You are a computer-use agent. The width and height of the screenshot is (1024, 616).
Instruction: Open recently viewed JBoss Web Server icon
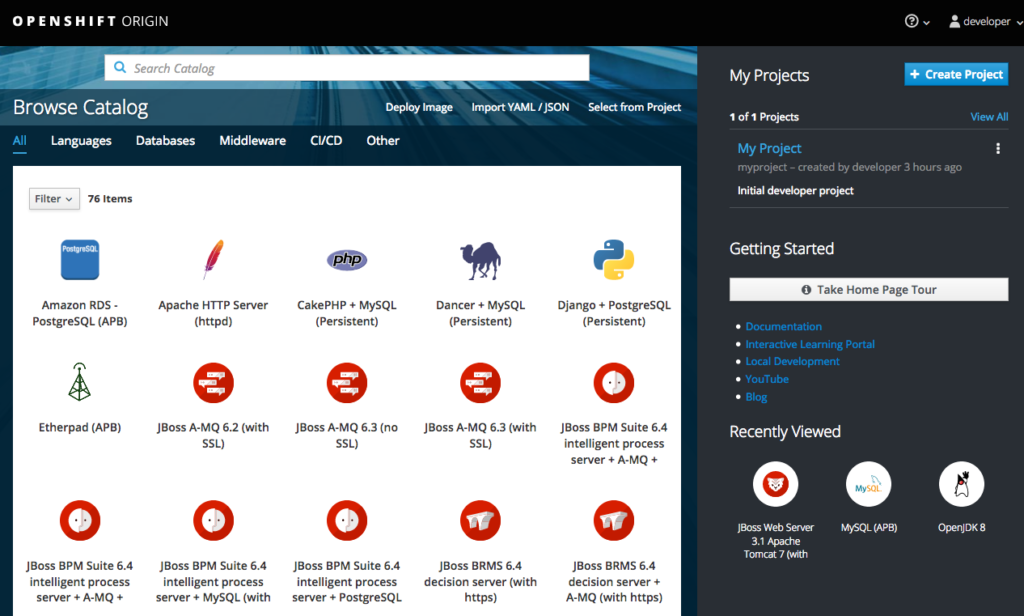point(775,485)
